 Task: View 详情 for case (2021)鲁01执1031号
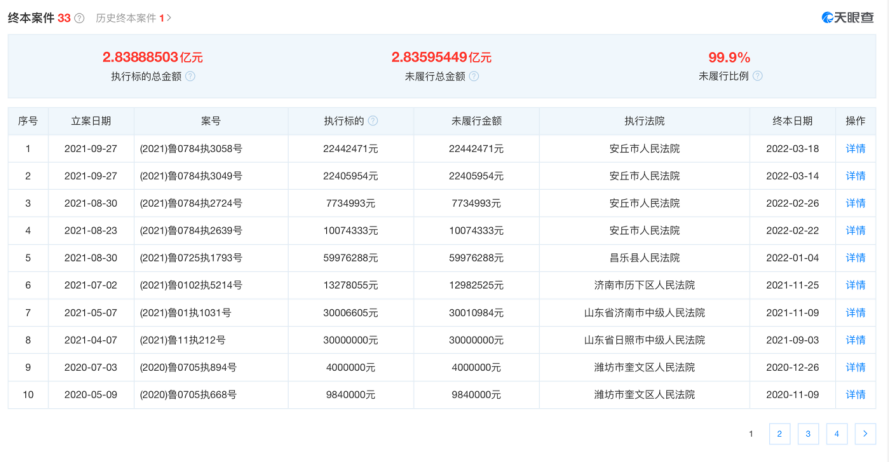coord(855,313)
